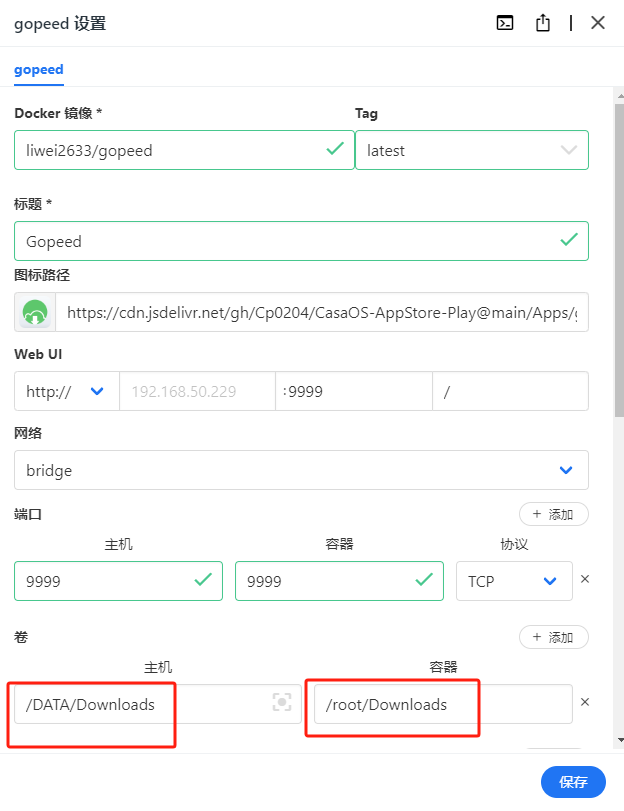Screen dimensions: 624x811
Task: Click the vertical scrollbar thumb
Action: (619, 260)
